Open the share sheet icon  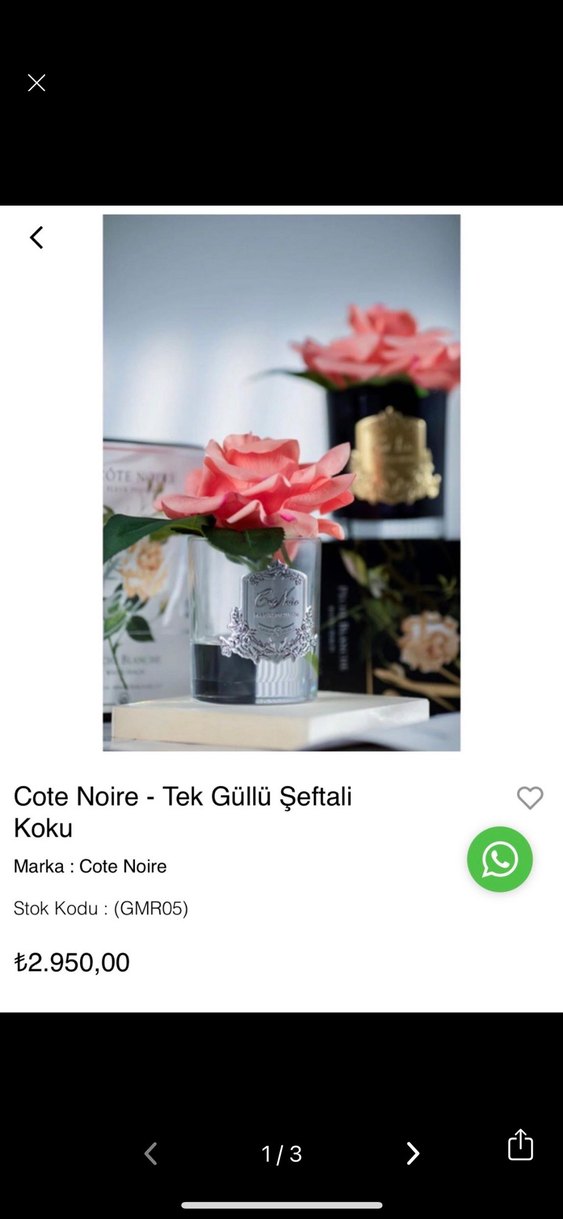pyautogui.click(x=520, y=1144)
